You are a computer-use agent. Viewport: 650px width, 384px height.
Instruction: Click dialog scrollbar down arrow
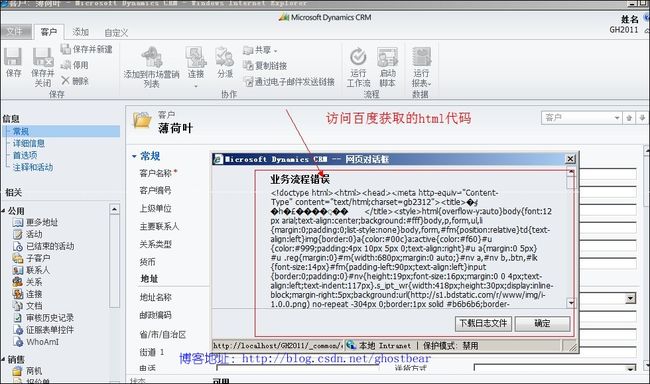pyautogui.click(x=571, y=303)
